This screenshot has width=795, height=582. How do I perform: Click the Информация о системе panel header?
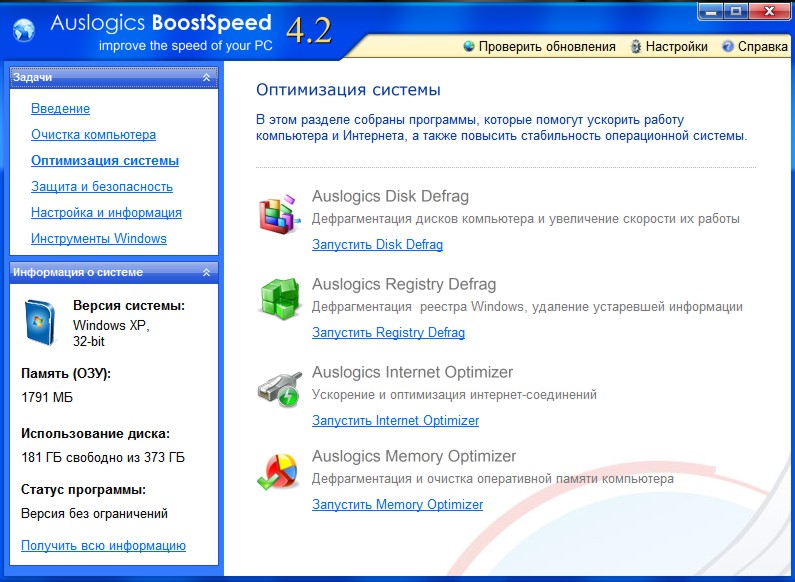click(x=114, y=272)
